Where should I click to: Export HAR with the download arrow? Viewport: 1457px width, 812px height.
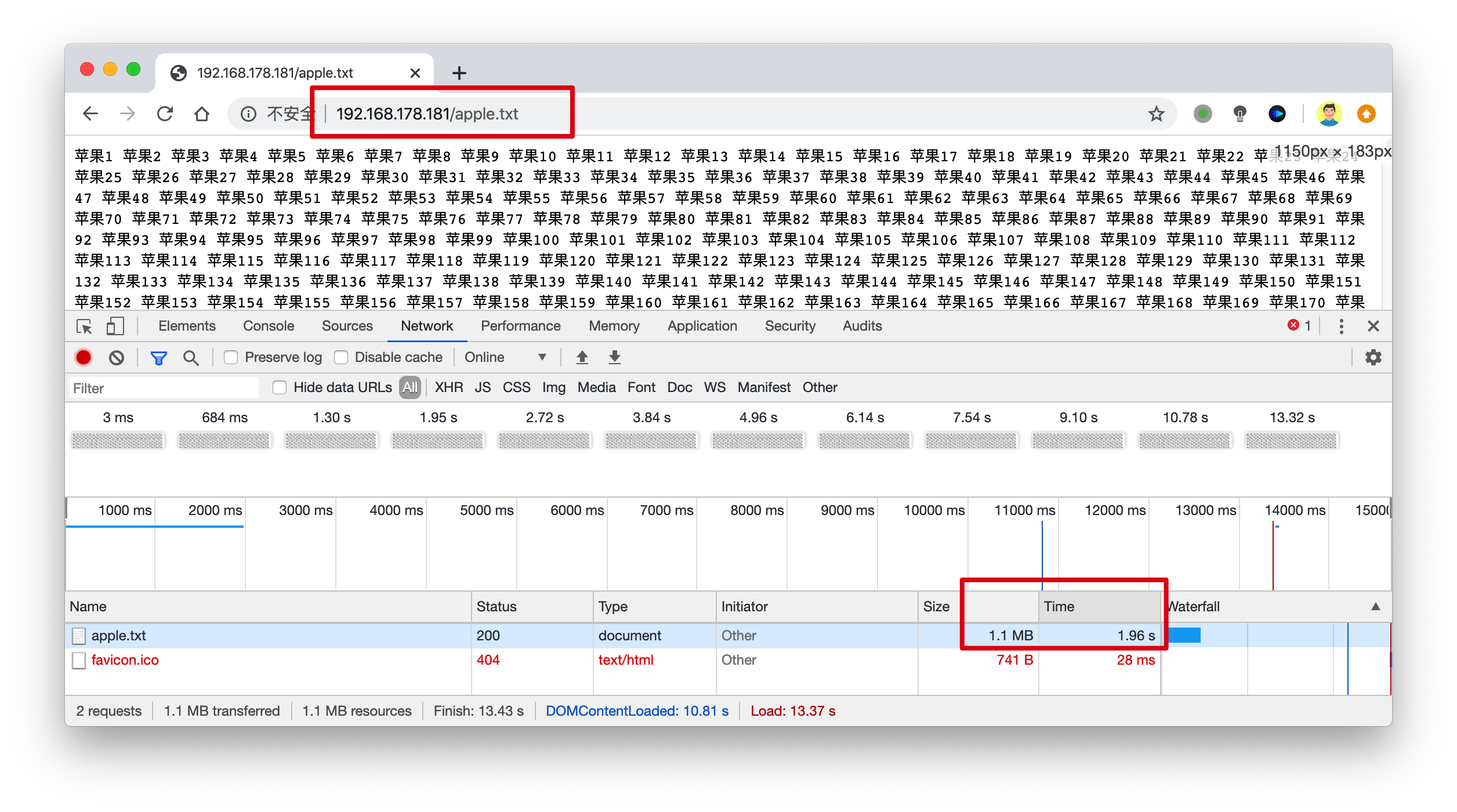click(x=615, y=357)
